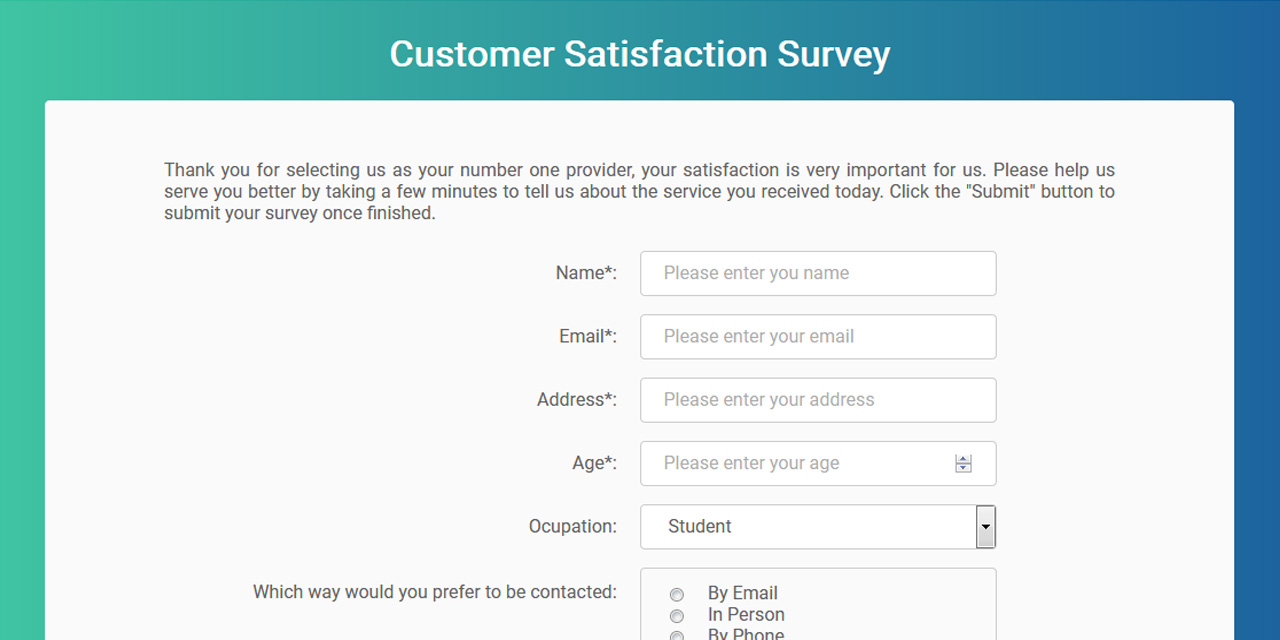This screenshot has width=1280, height=640.
Task: Click the Email* field label
Action: [586, 336]
